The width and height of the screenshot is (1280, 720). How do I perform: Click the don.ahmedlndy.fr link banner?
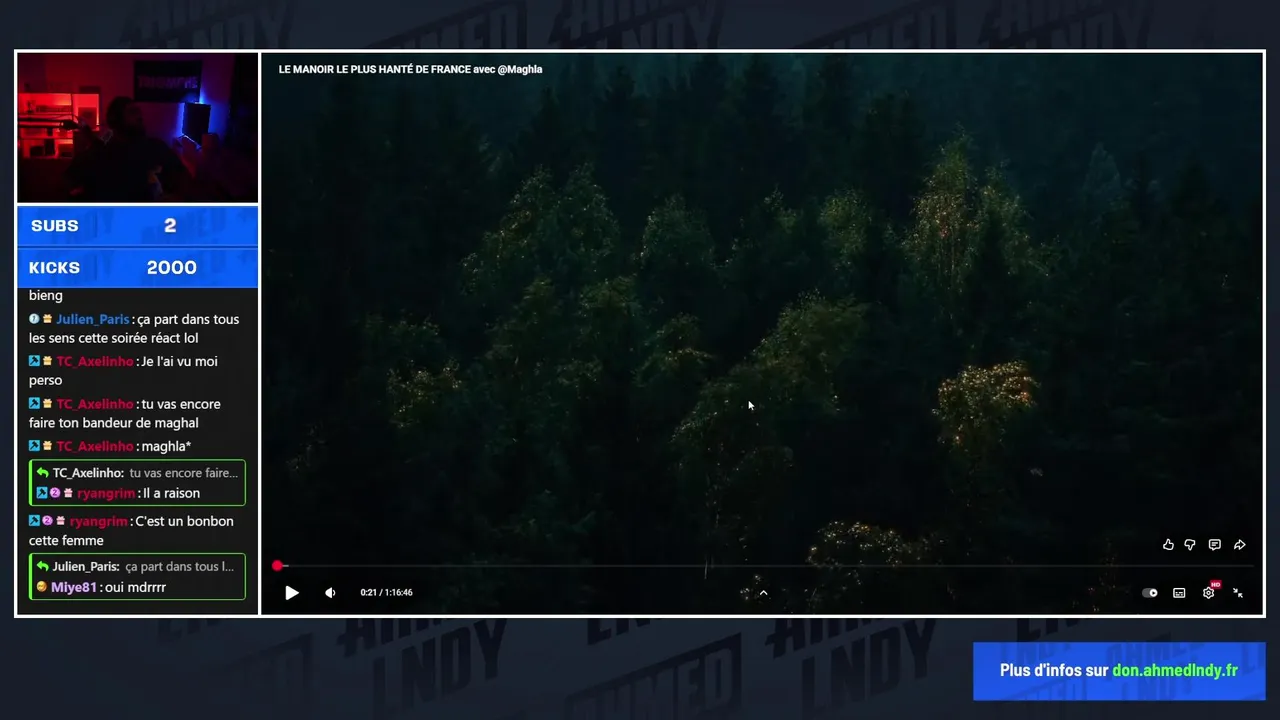[x=1119, y=671]
